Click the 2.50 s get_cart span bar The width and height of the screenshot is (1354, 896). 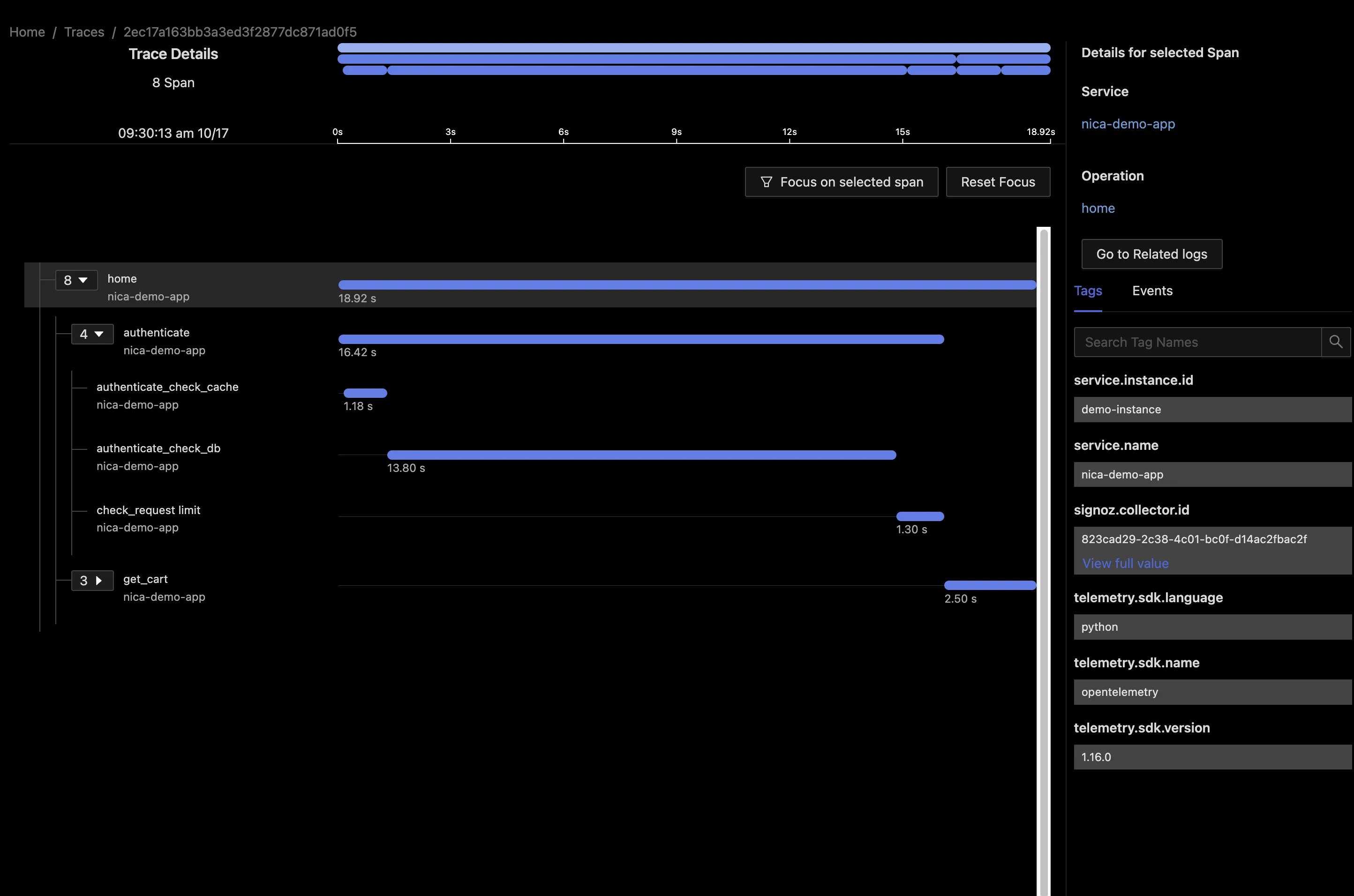click(990, 585)
